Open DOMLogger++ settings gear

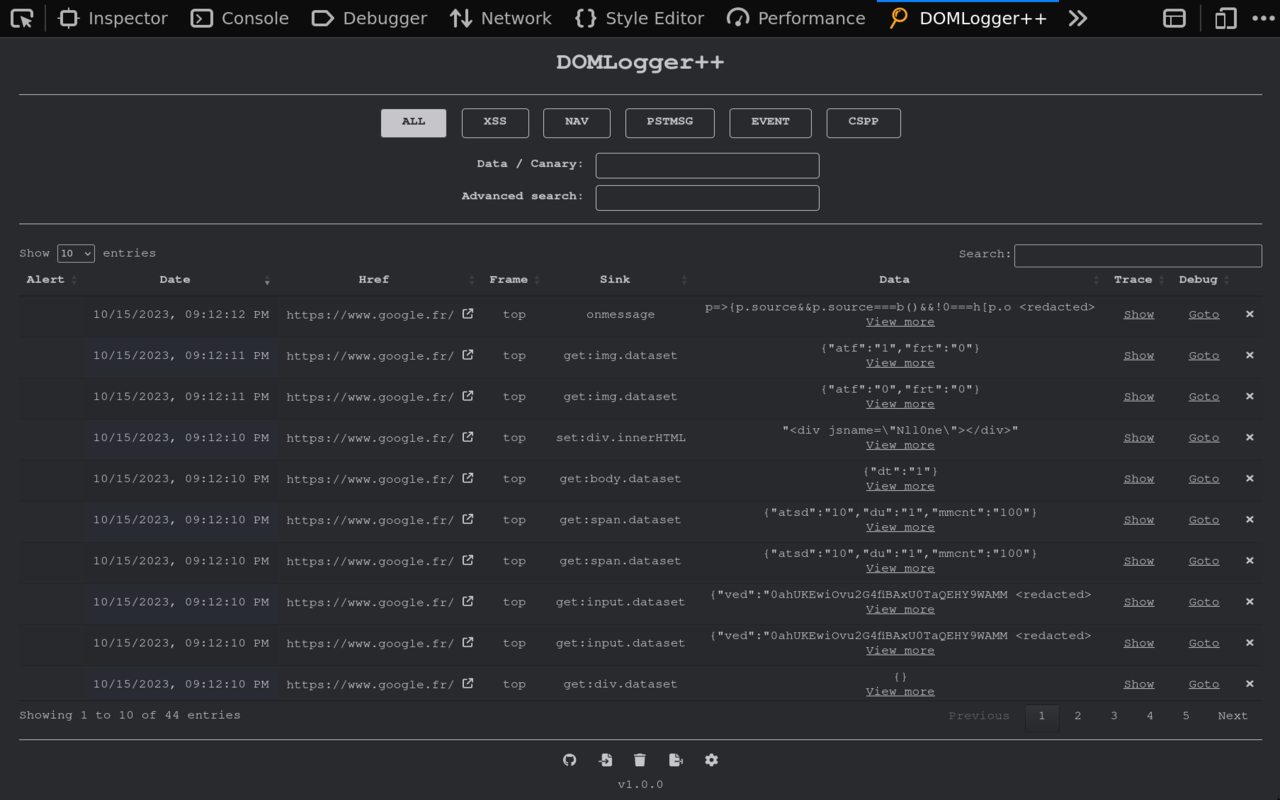coord(711,760)
